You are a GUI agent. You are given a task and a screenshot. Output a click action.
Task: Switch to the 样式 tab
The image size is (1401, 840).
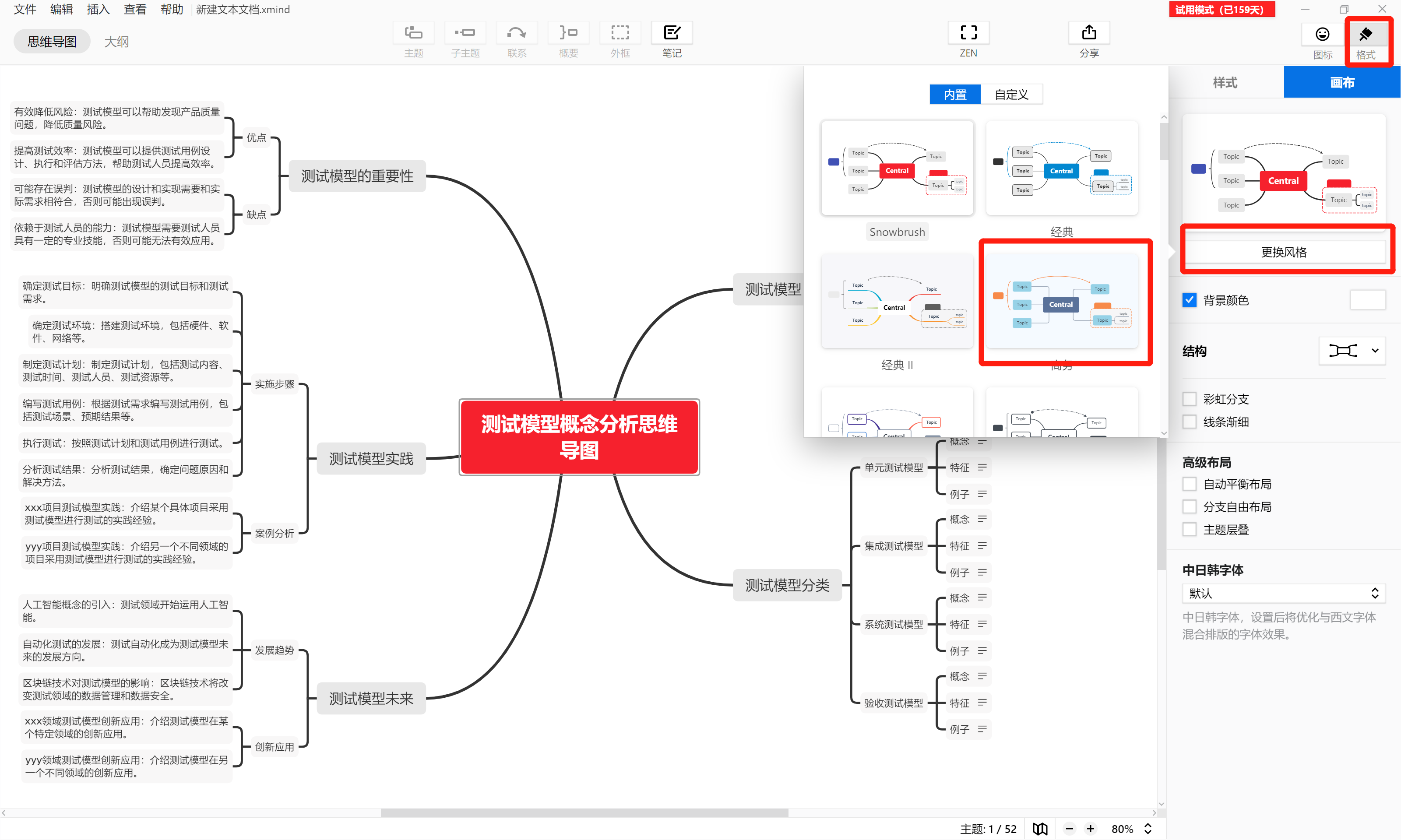pyautogui.click(x=1225, y=83)
